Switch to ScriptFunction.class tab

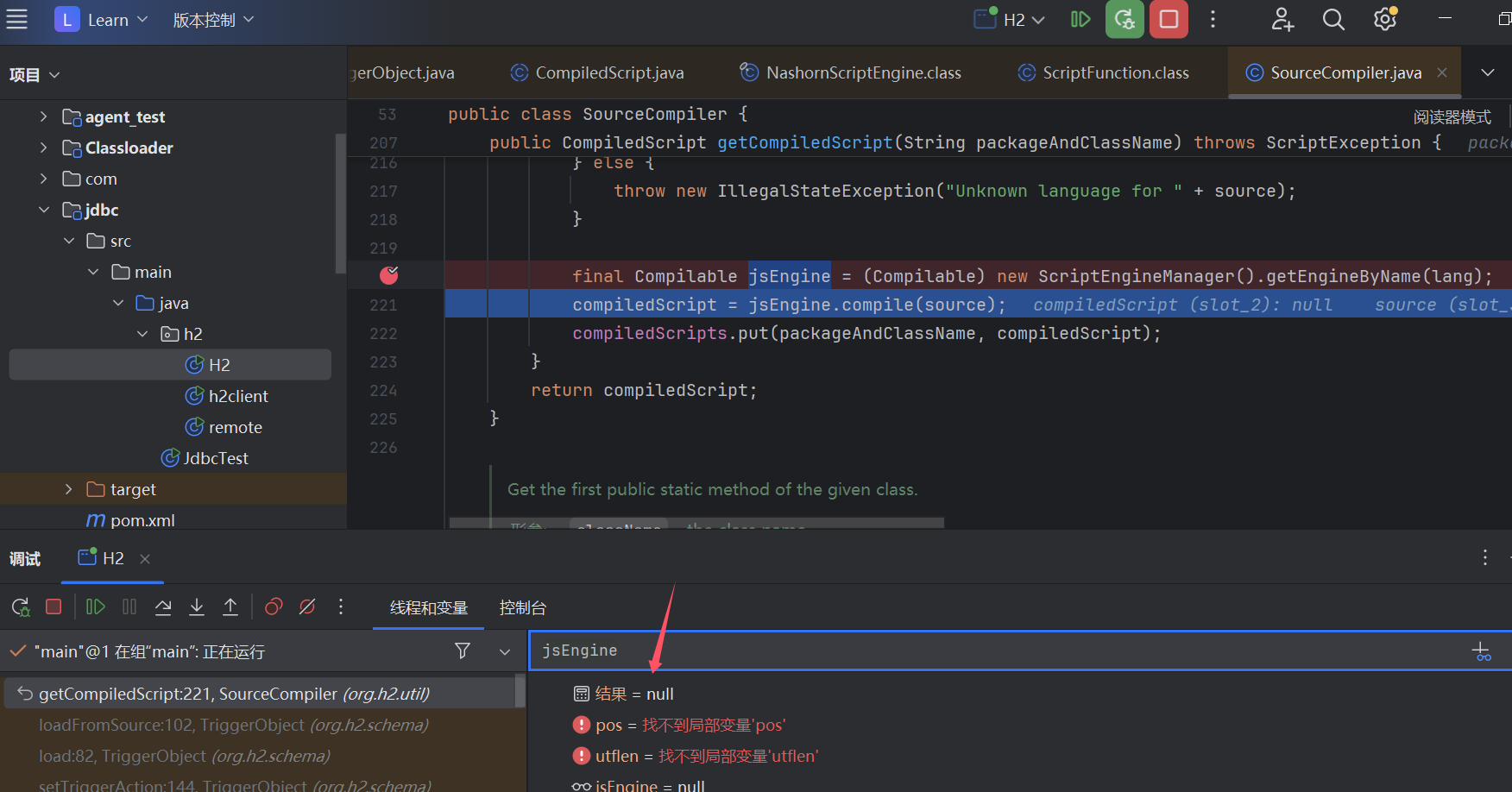(x=1104, y=72)
